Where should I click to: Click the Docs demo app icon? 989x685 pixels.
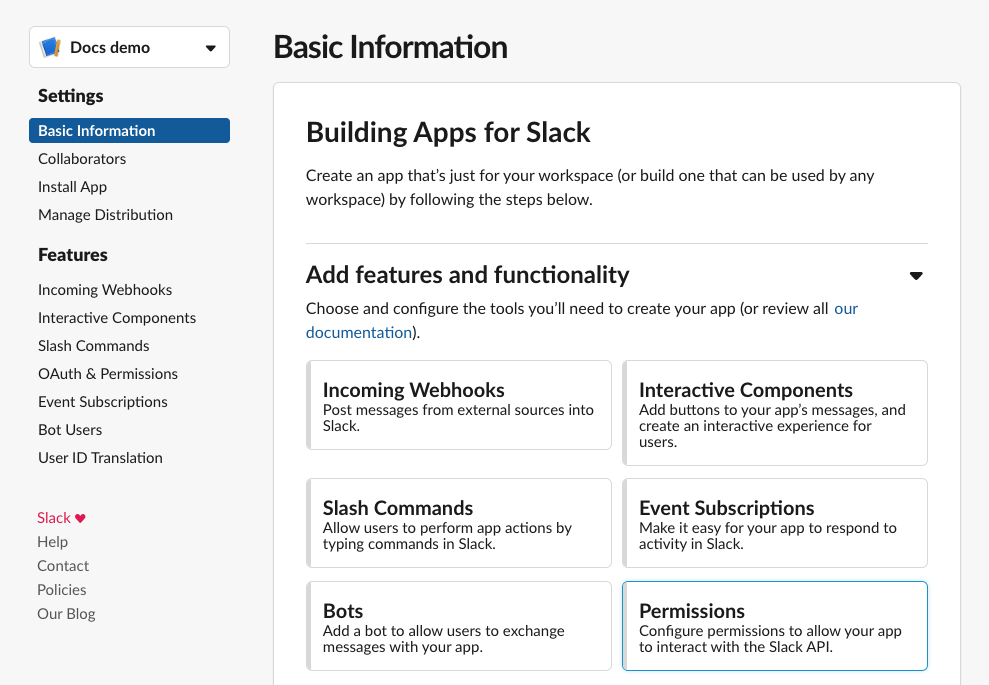click(x=50, y=47)
